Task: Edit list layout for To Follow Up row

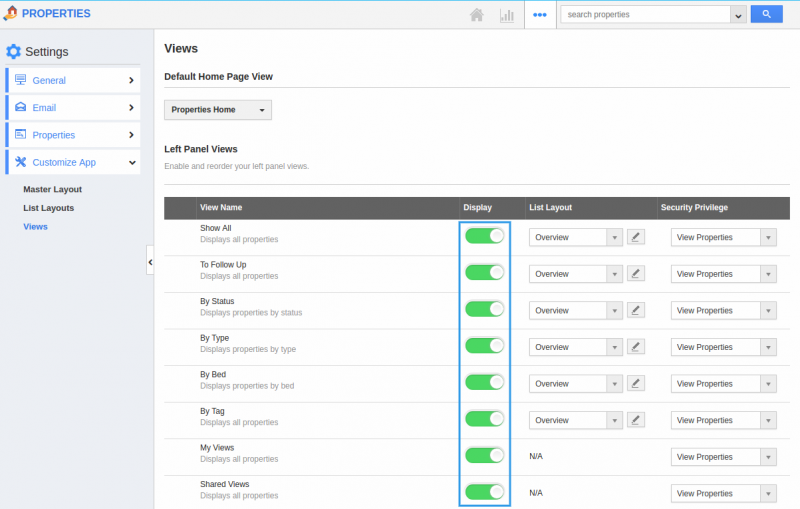Action: 636,274
